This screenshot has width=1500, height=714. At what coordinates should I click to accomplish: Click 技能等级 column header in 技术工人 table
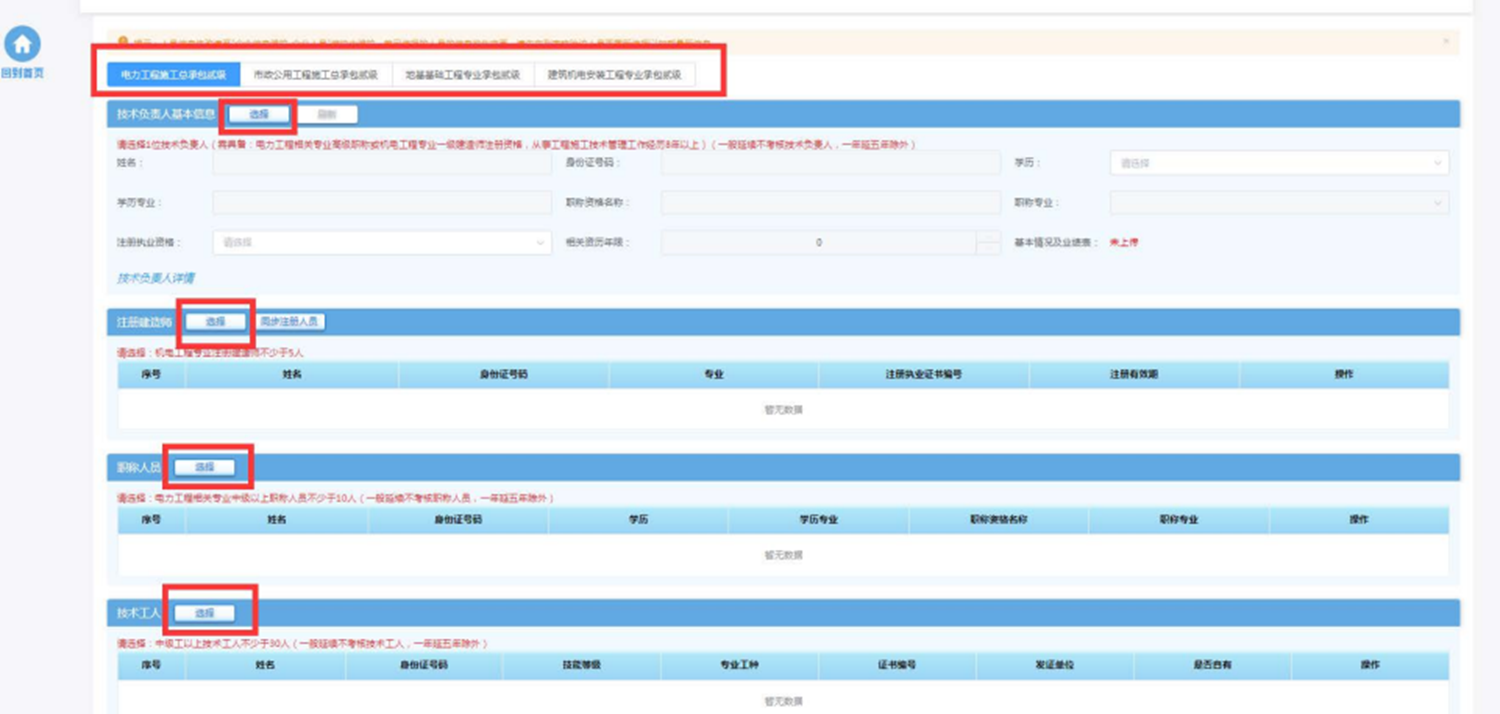point(581,665)
